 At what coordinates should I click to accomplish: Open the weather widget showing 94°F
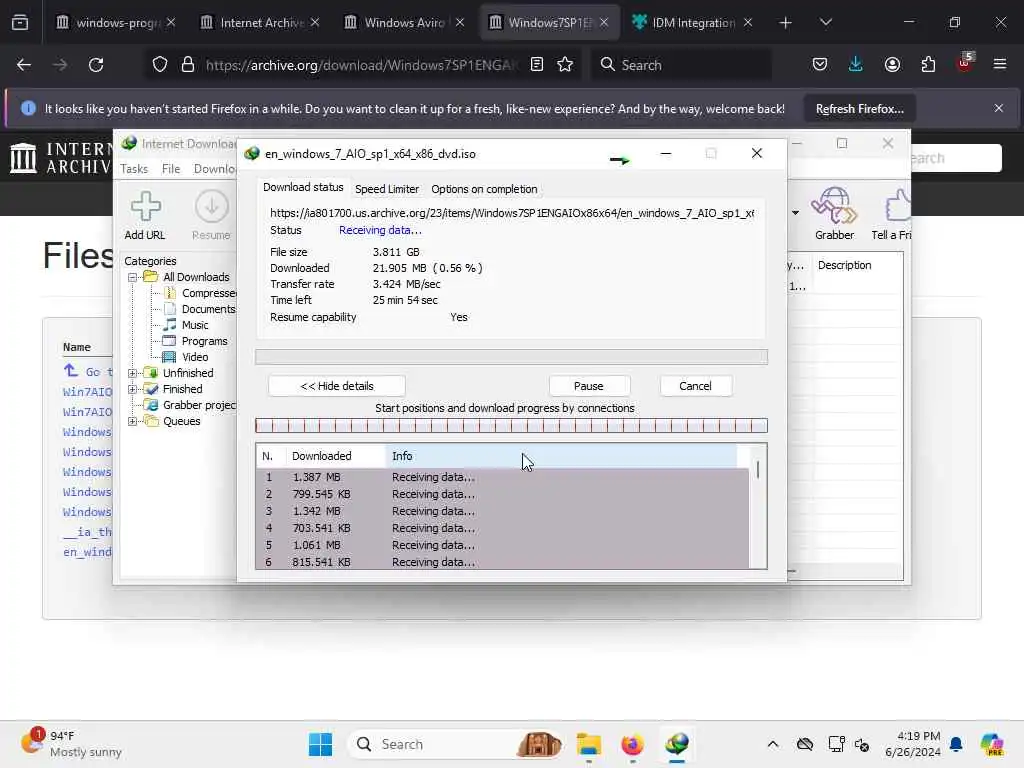point(73,744)
